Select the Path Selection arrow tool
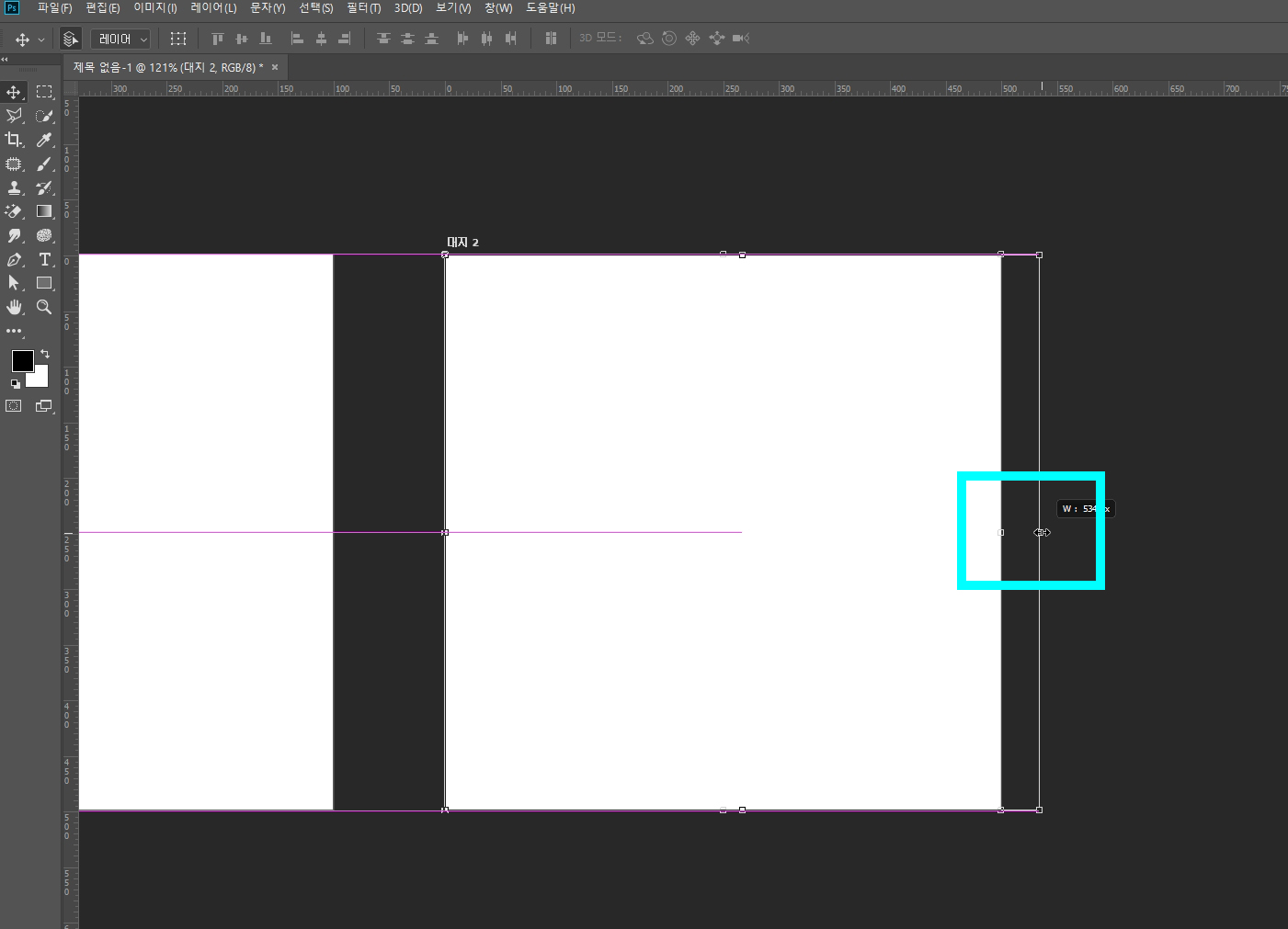This screenshot has width=1288, height=929. pyautogui.click(x=14, y=283)
